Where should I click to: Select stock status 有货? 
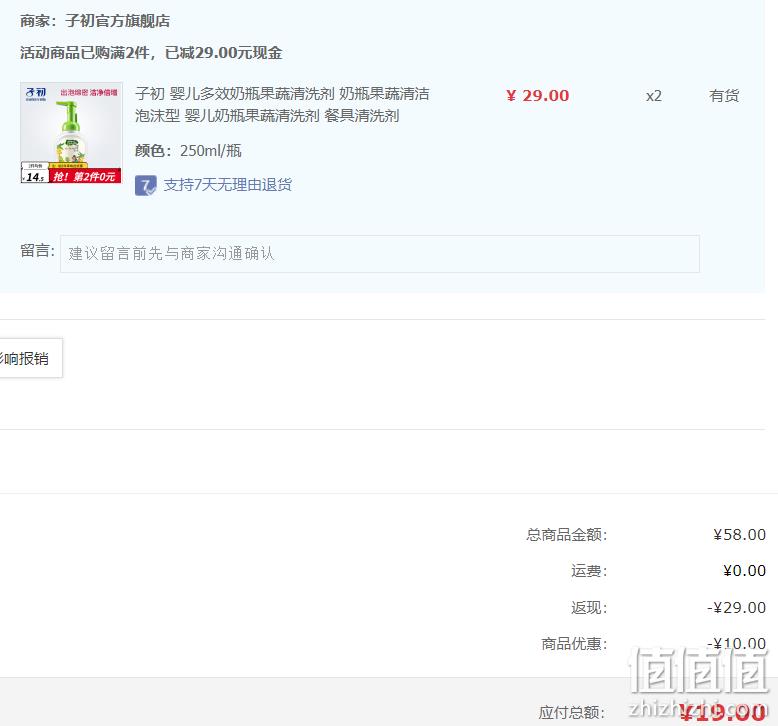click(724, 95)
